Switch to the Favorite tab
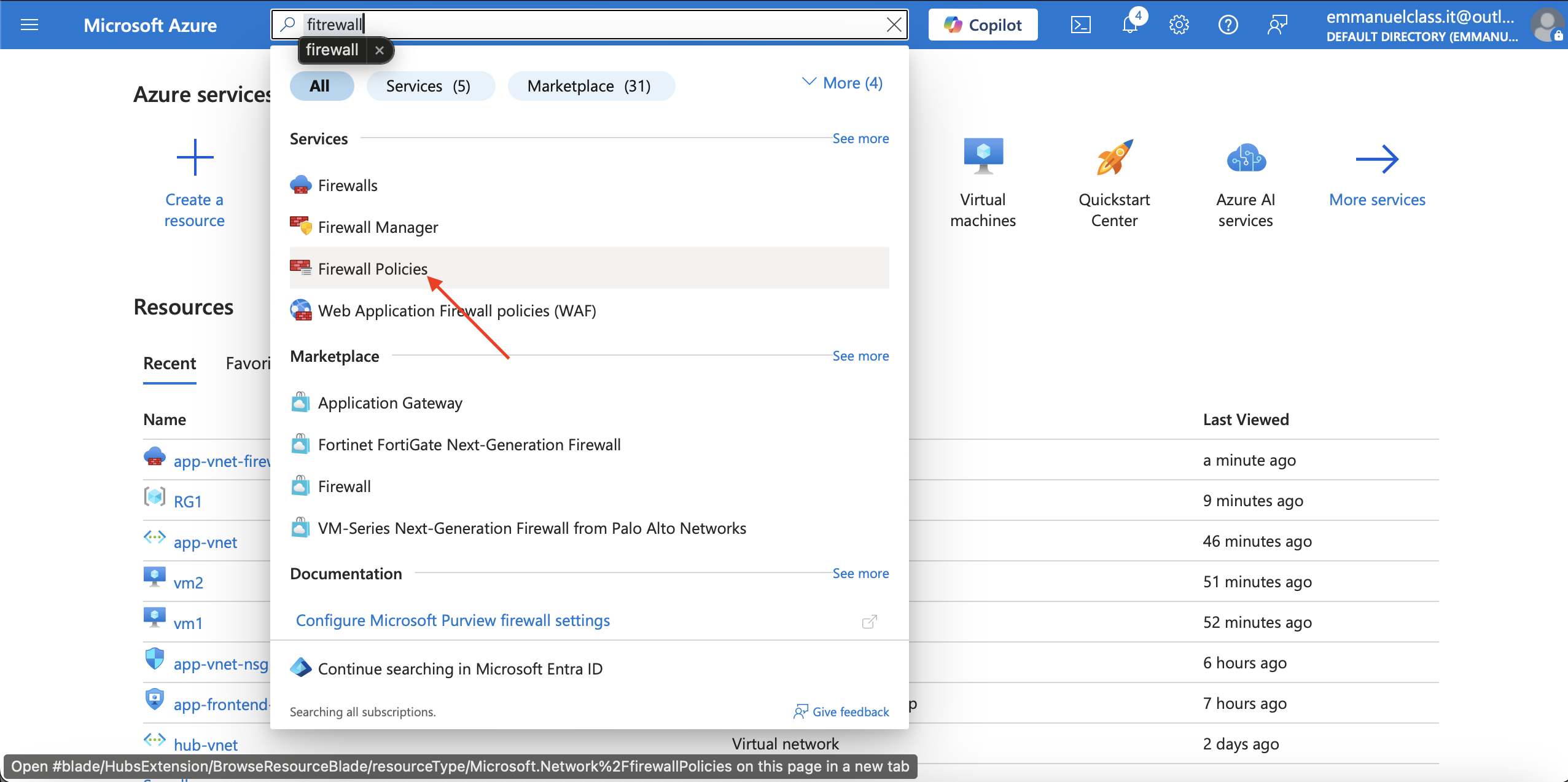1568x782 pixels. click(248, 363)
